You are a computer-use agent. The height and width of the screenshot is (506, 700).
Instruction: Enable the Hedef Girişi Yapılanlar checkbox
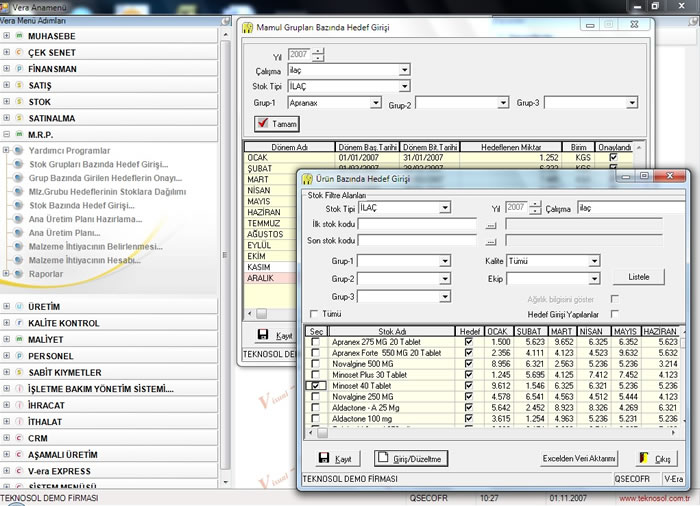click(615, 314)
